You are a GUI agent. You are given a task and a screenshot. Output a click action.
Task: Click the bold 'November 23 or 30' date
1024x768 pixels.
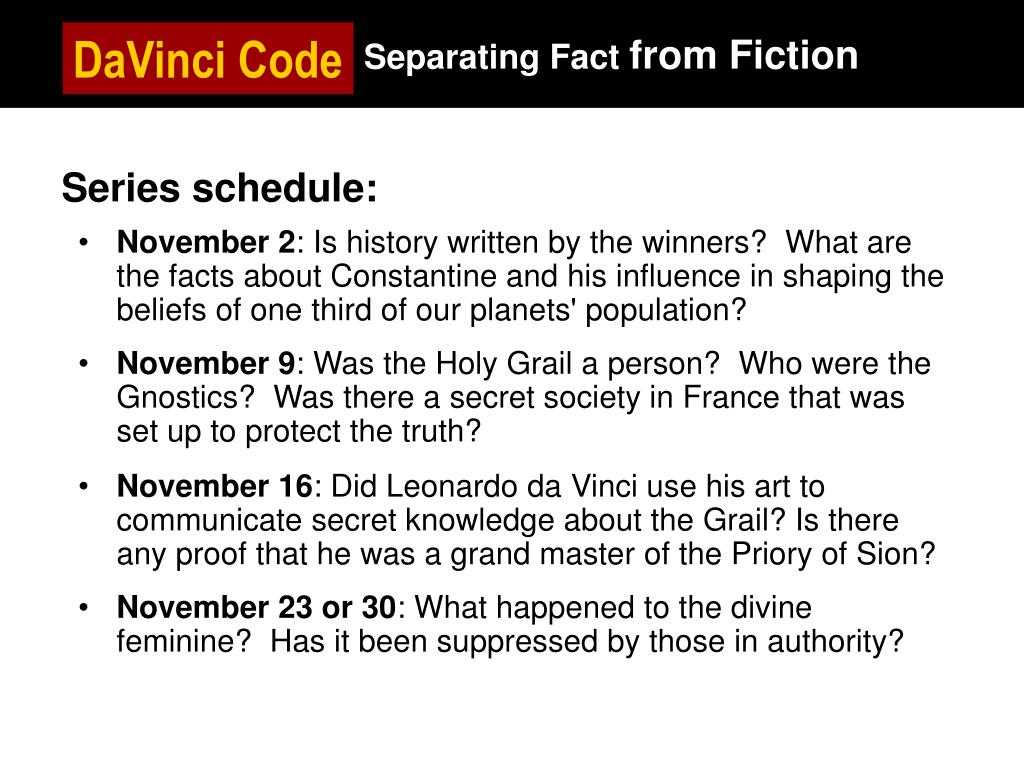pos(257,607)
